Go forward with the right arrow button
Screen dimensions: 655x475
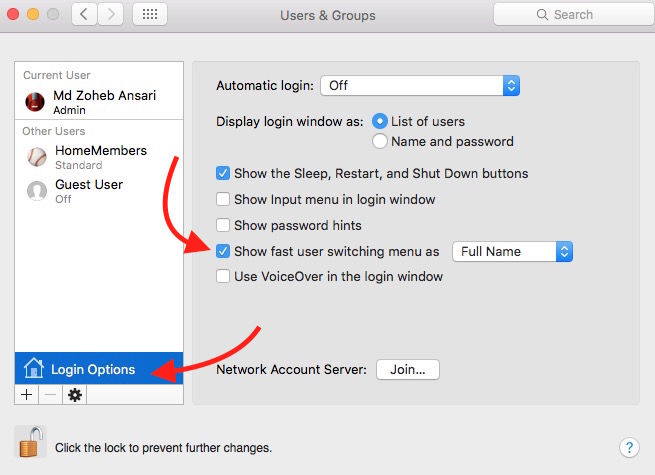111,15
